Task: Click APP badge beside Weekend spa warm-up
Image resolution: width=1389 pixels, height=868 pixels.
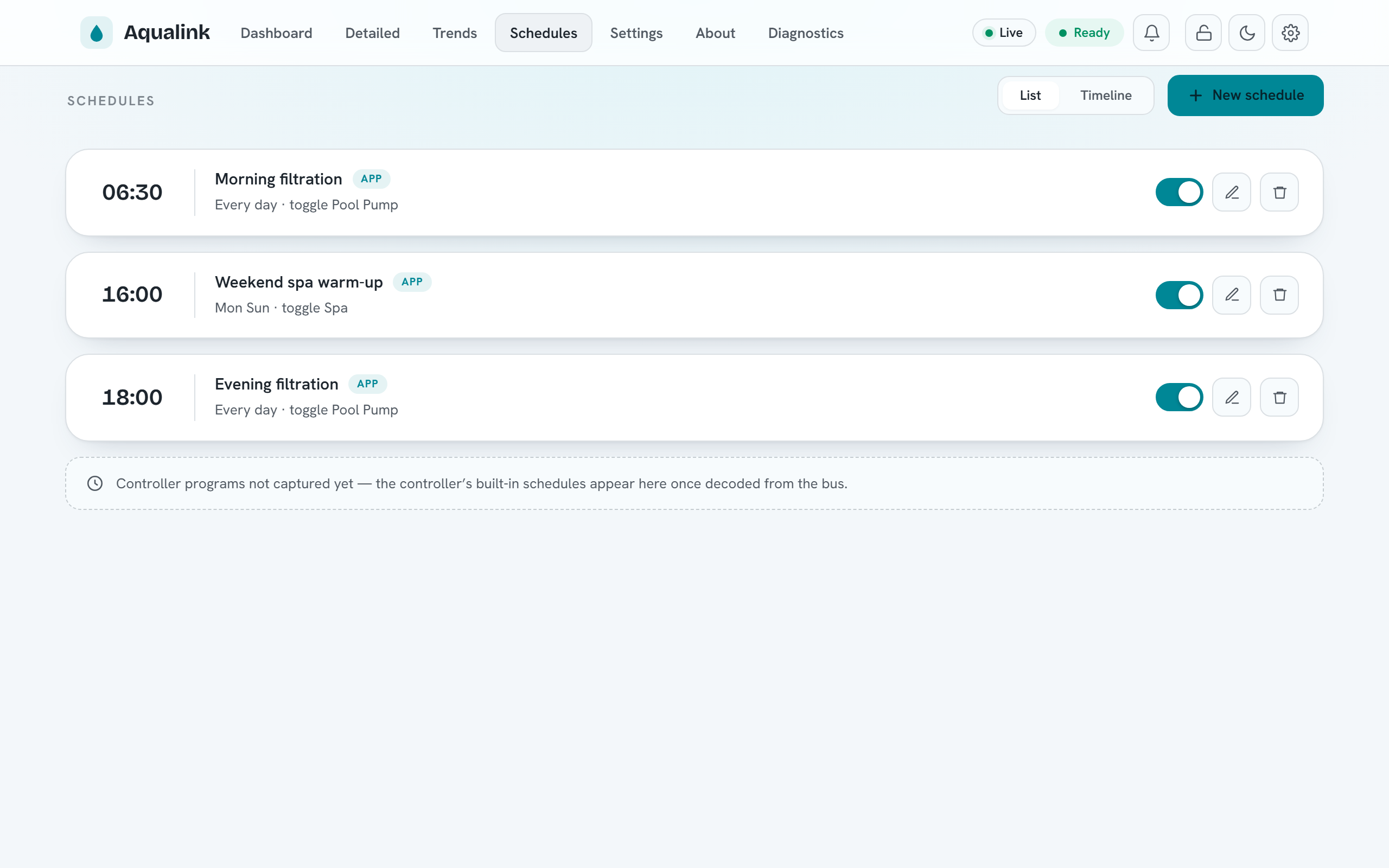Action: pos(411,282)
